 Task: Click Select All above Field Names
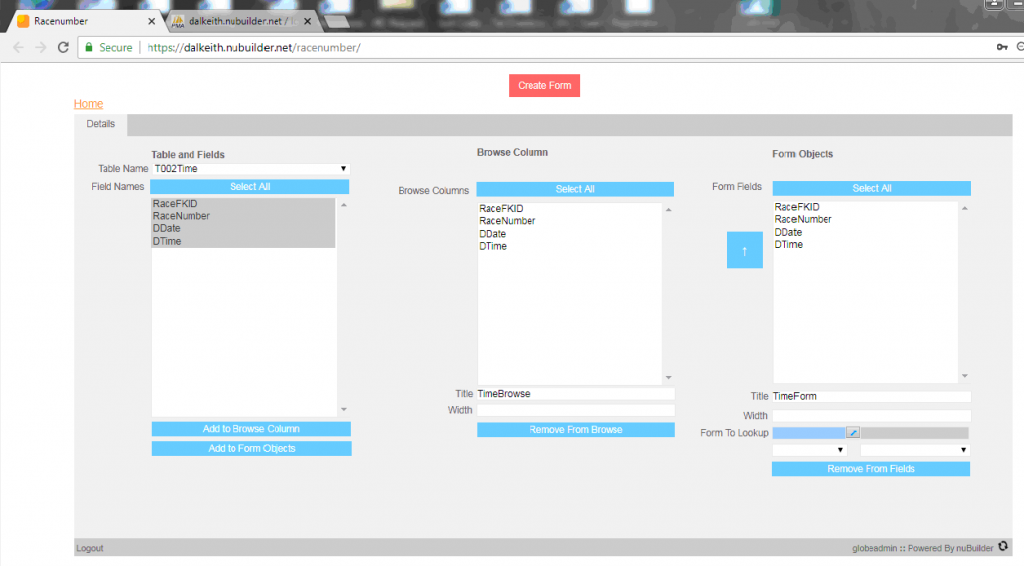pyautogui.click(x=249, y=187)
